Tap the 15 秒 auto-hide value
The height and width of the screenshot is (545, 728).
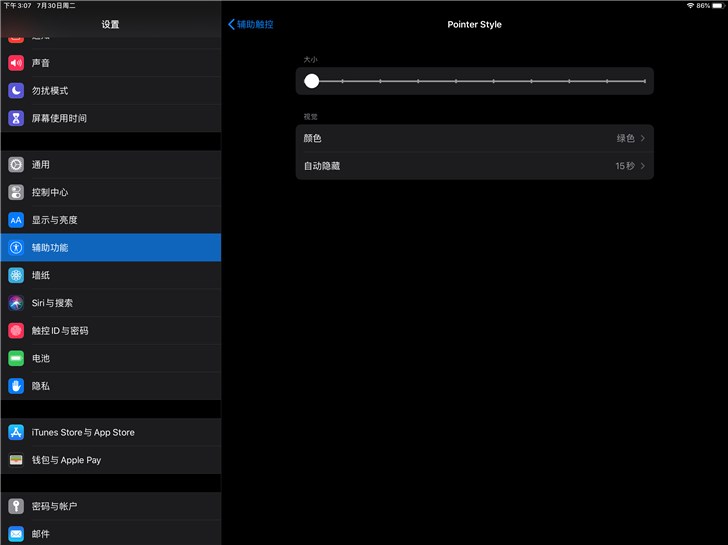(625, 166)
